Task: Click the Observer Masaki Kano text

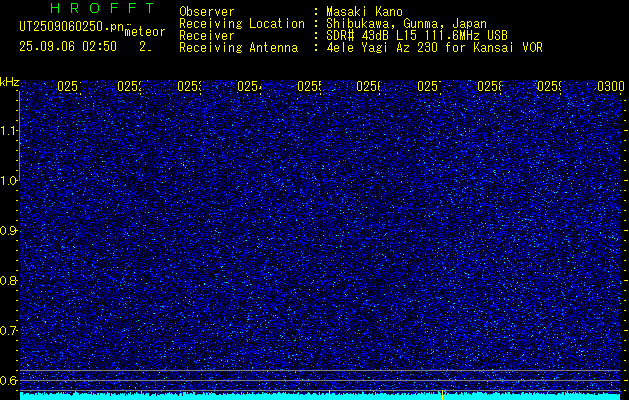Action: [291, 12]
